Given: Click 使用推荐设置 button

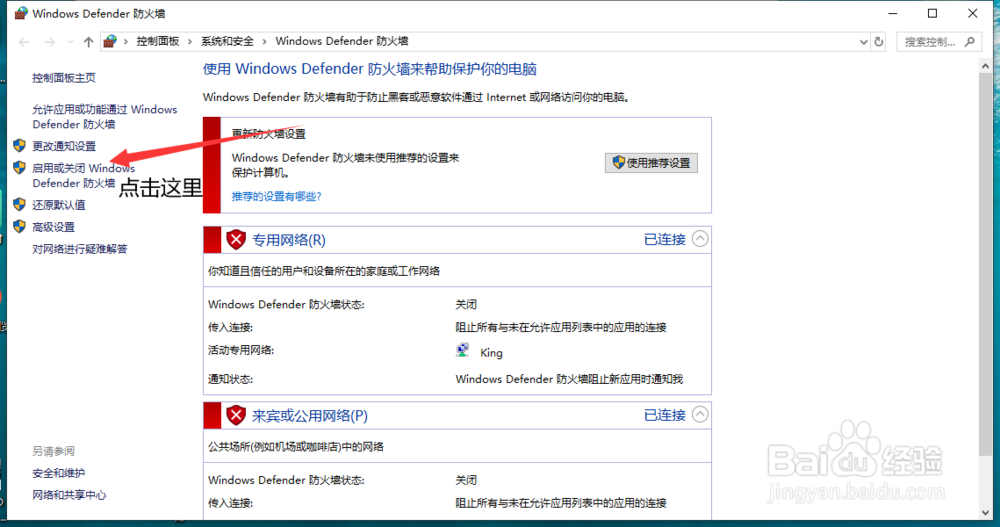Looking at the screenshot, I should point(651,163).
